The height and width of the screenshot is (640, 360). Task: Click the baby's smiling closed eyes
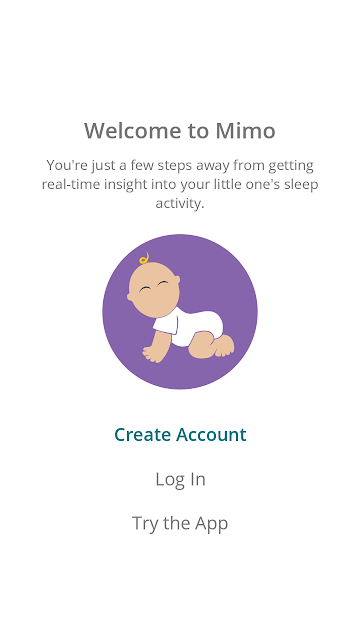pyautogui.click(x=153, y=287)
